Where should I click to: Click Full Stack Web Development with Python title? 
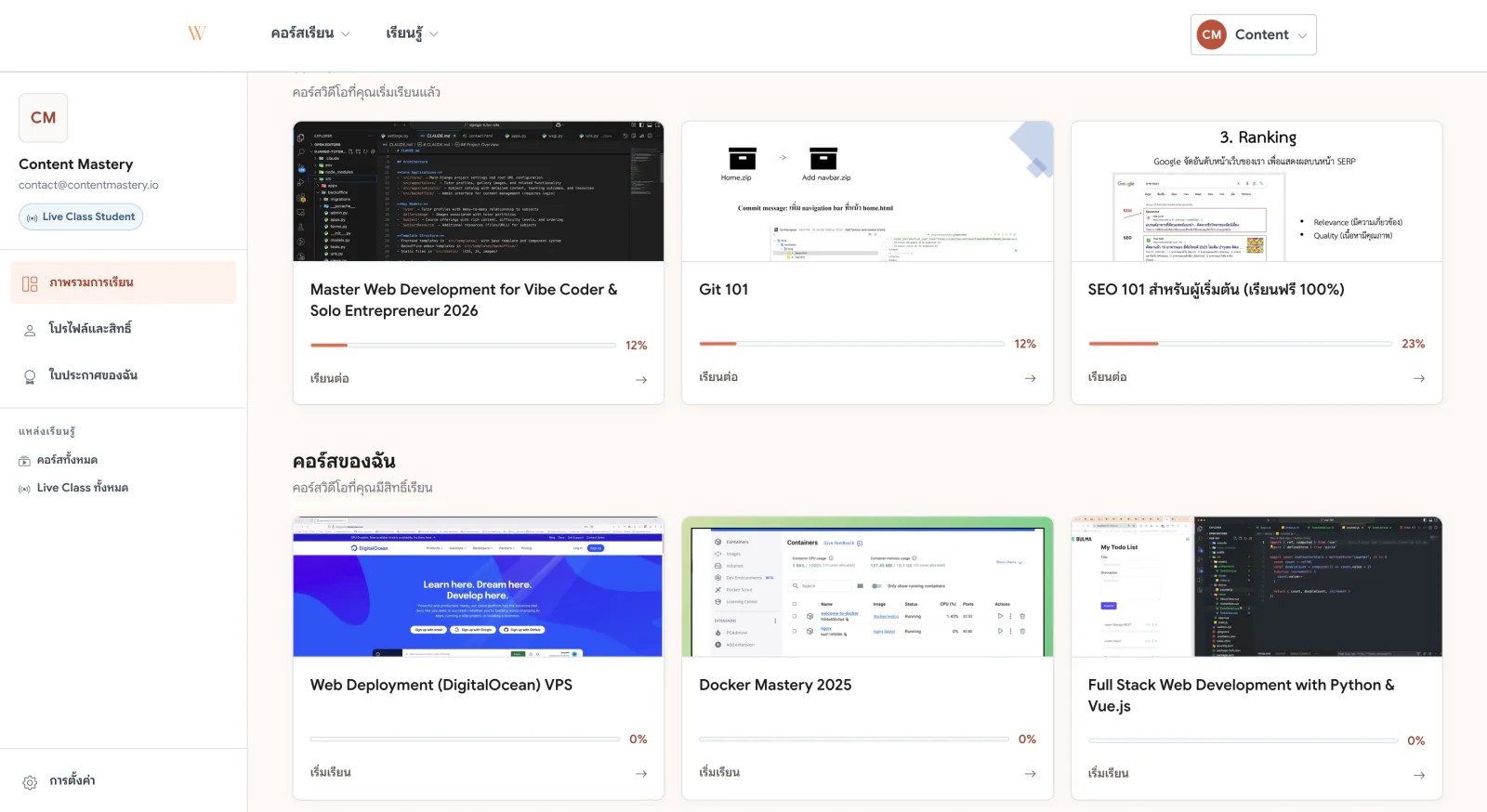pyautogui.click(x=1241, y=695)
